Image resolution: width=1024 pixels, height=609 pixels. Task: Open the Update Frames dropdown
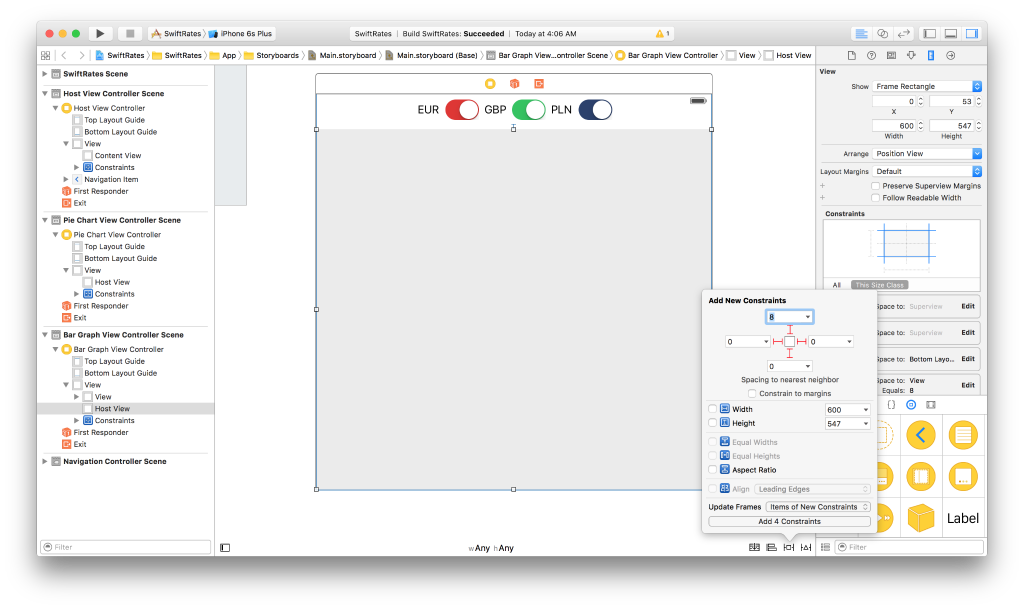[x=818, y=506]
